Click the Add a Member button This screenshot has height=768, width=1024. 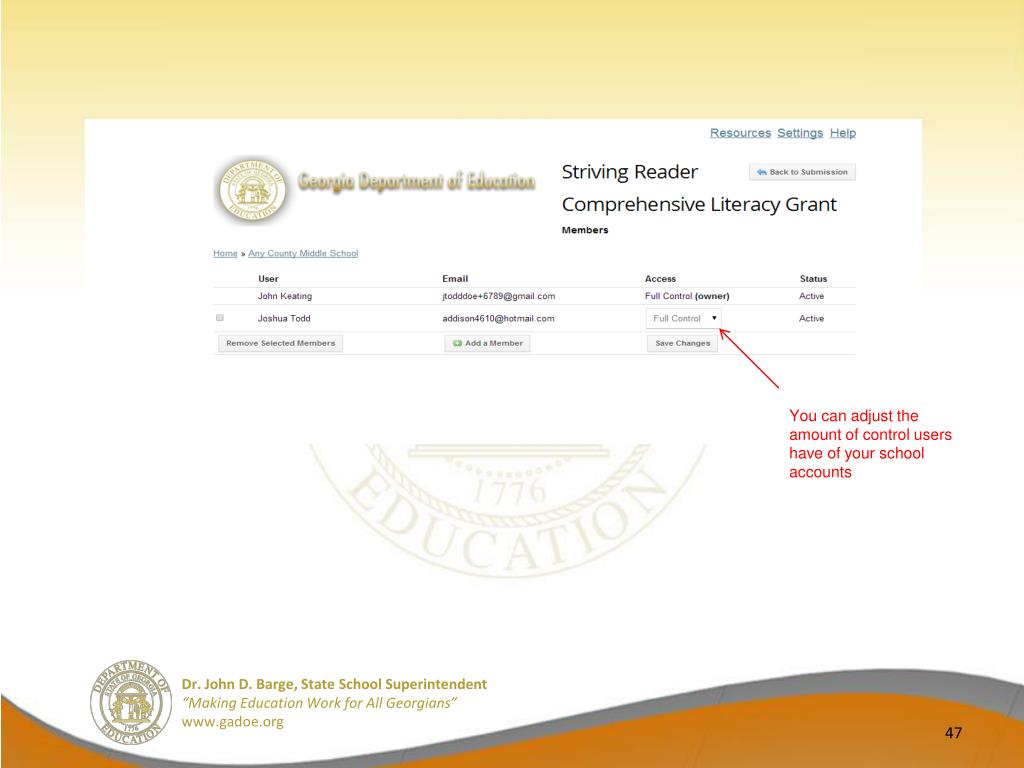(x=487, y=343)
